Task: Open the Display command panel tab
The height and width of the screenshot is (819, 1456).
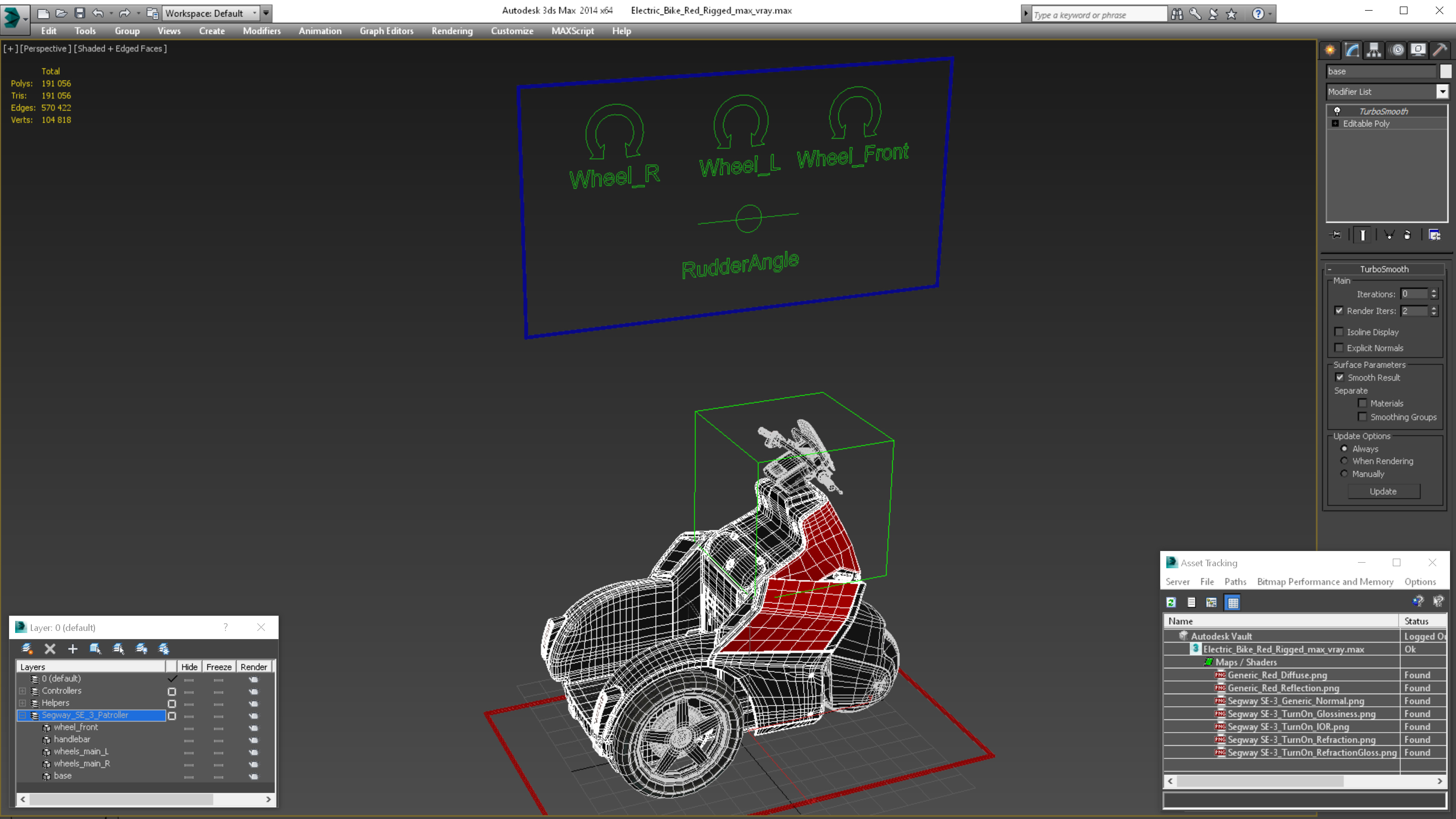Action: 1418,50
